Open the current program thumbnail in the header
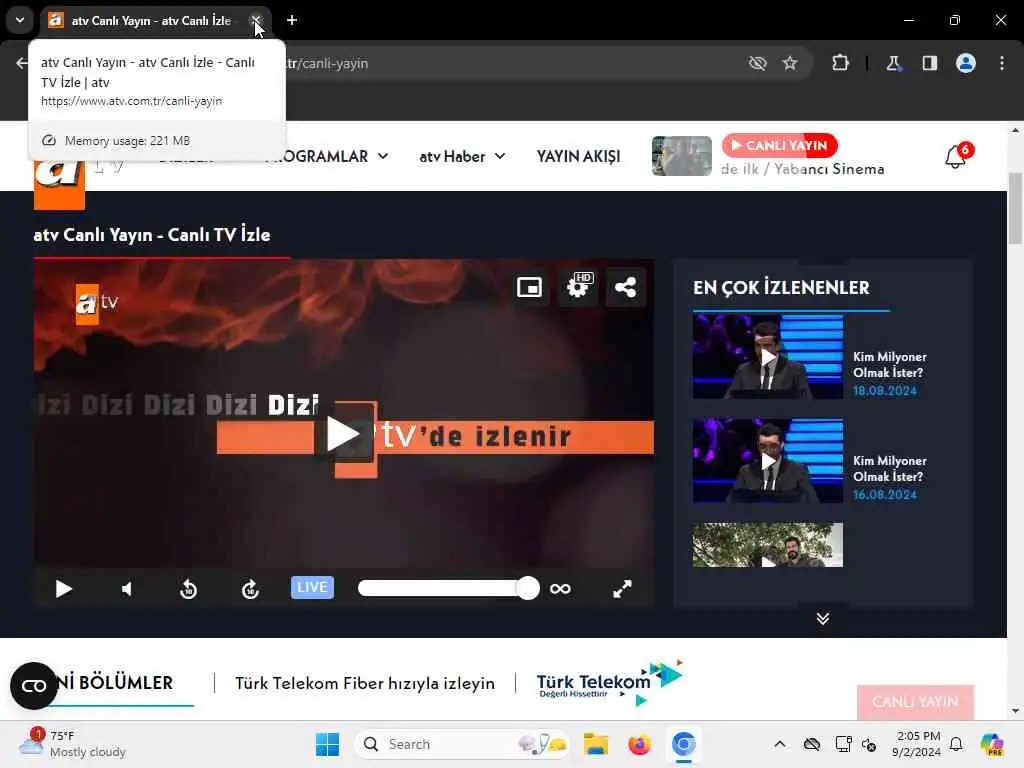The height and width of the screenshot is (768, 1024). point(682,156)
